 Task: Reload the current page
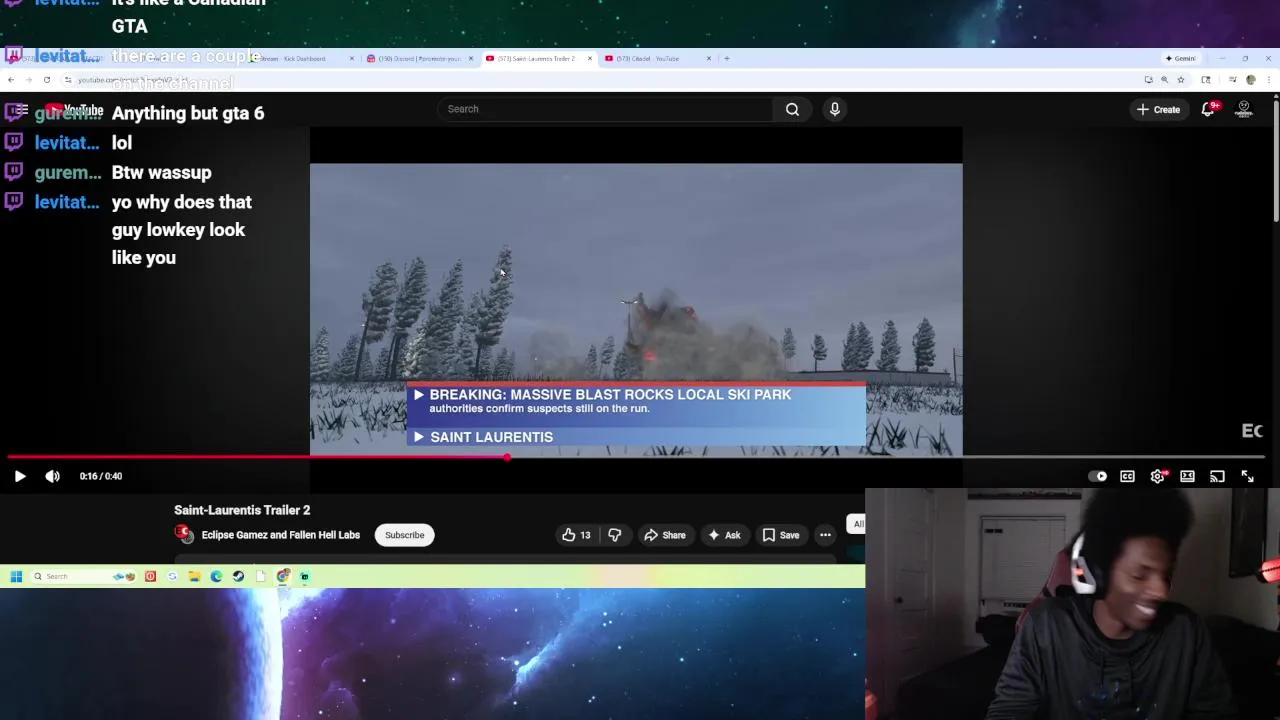[46, 80]
